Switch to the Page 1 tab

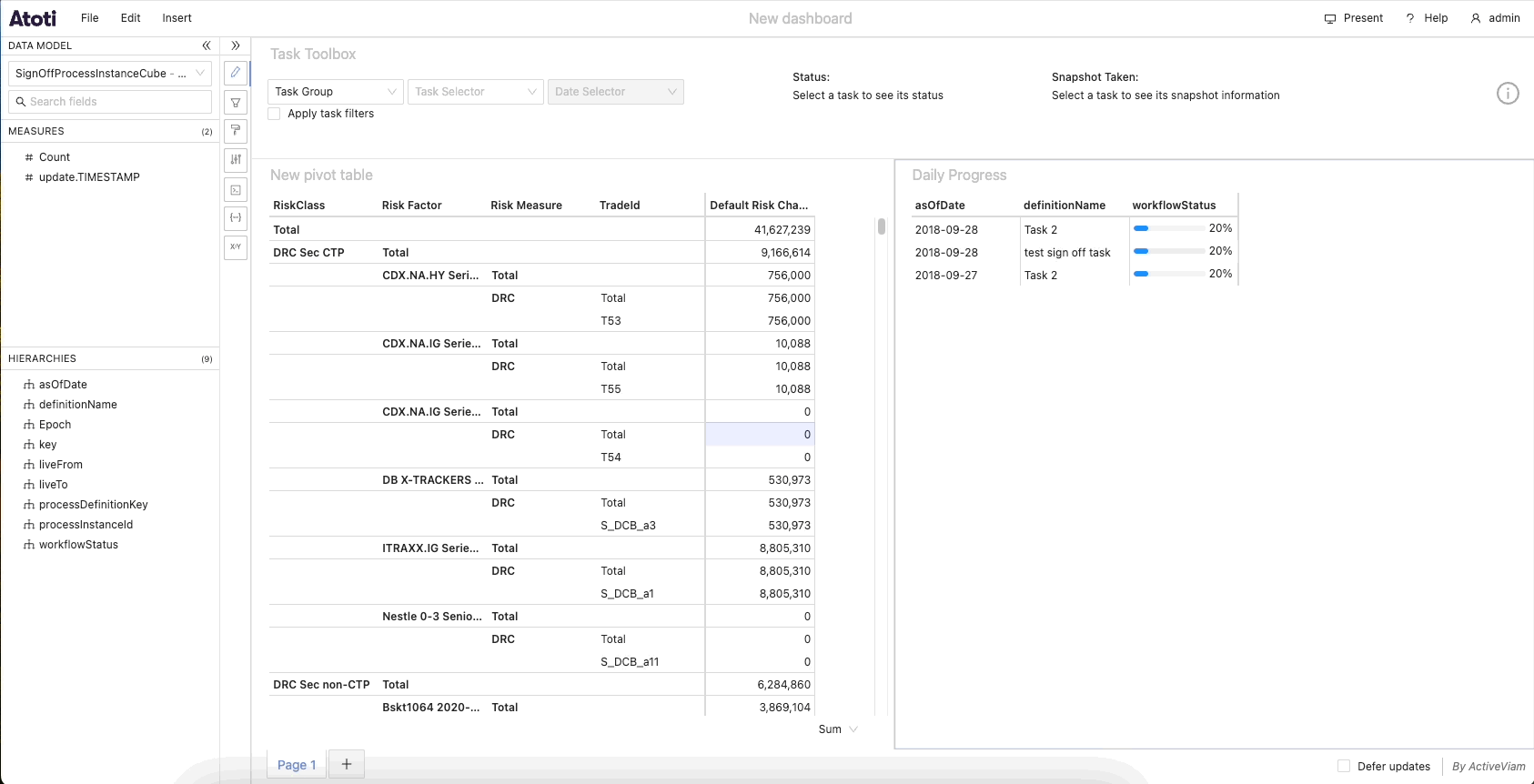tap(297, 765)
